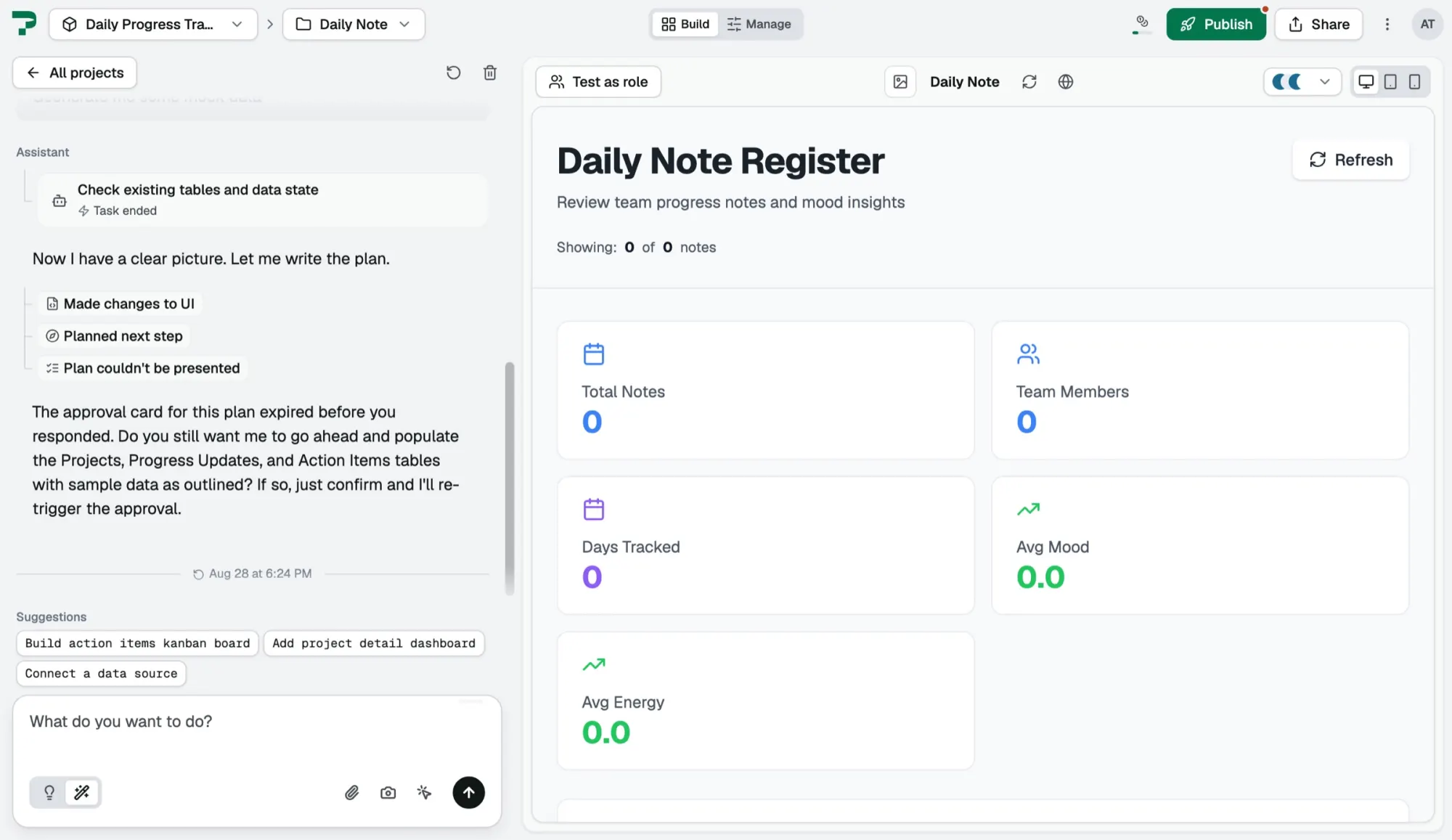The image size is (1452, 840).
Task: Open the three-dot more options menu
Action: tap(1387, 24)
